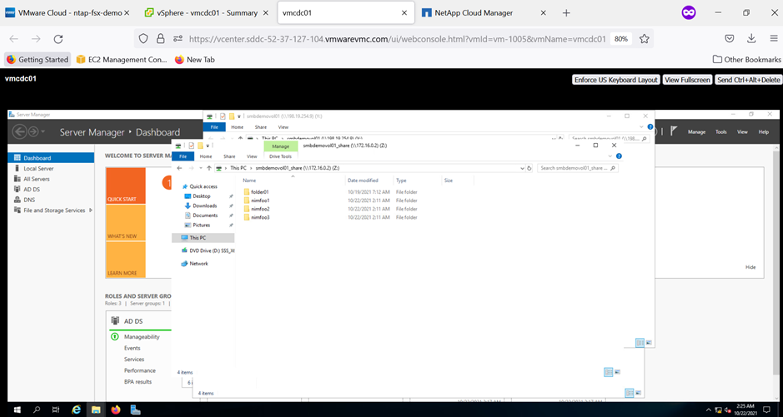
Task: Open the folder01 folder in file list
Action: 259,192
